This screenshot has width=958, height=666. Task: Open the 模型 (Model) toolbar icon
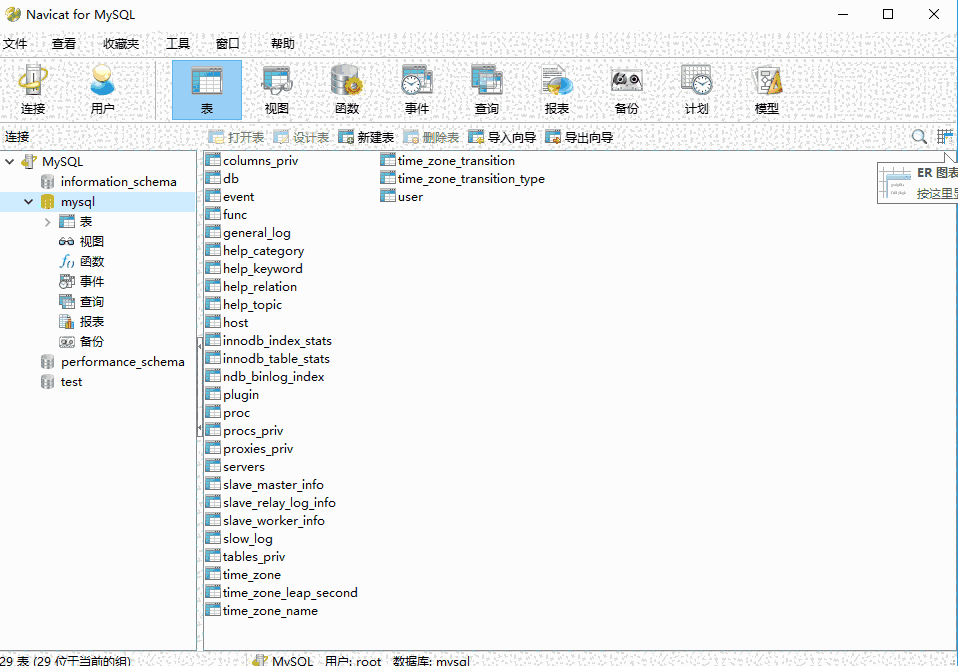pyautogui.click(x=766, y=89)
